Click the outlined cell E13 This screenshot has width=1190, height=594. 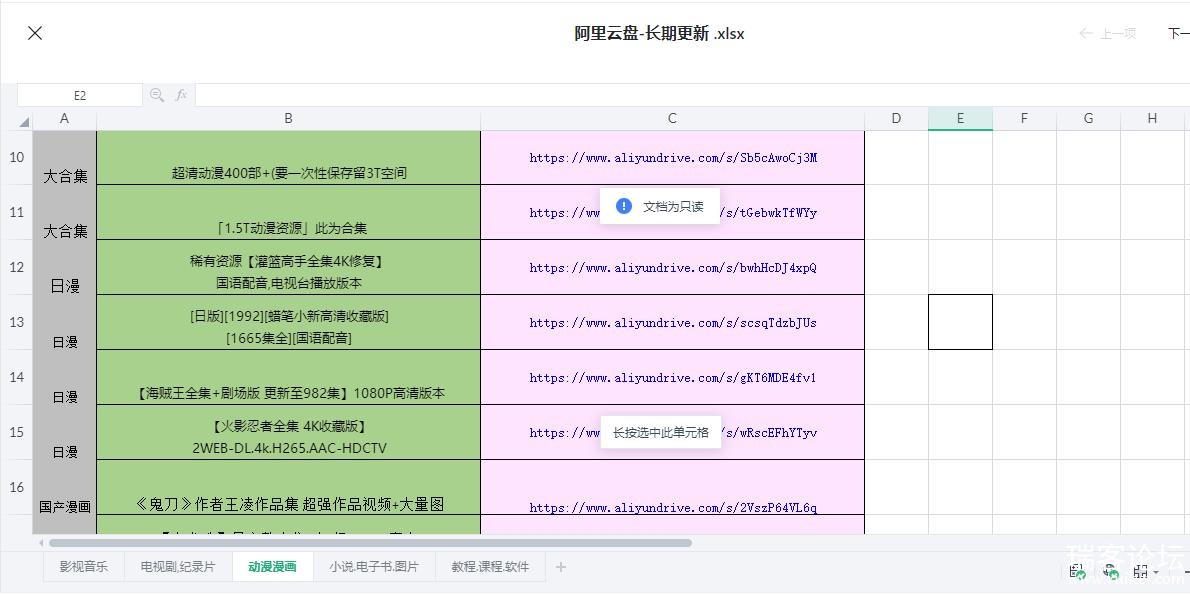point(960,322)
